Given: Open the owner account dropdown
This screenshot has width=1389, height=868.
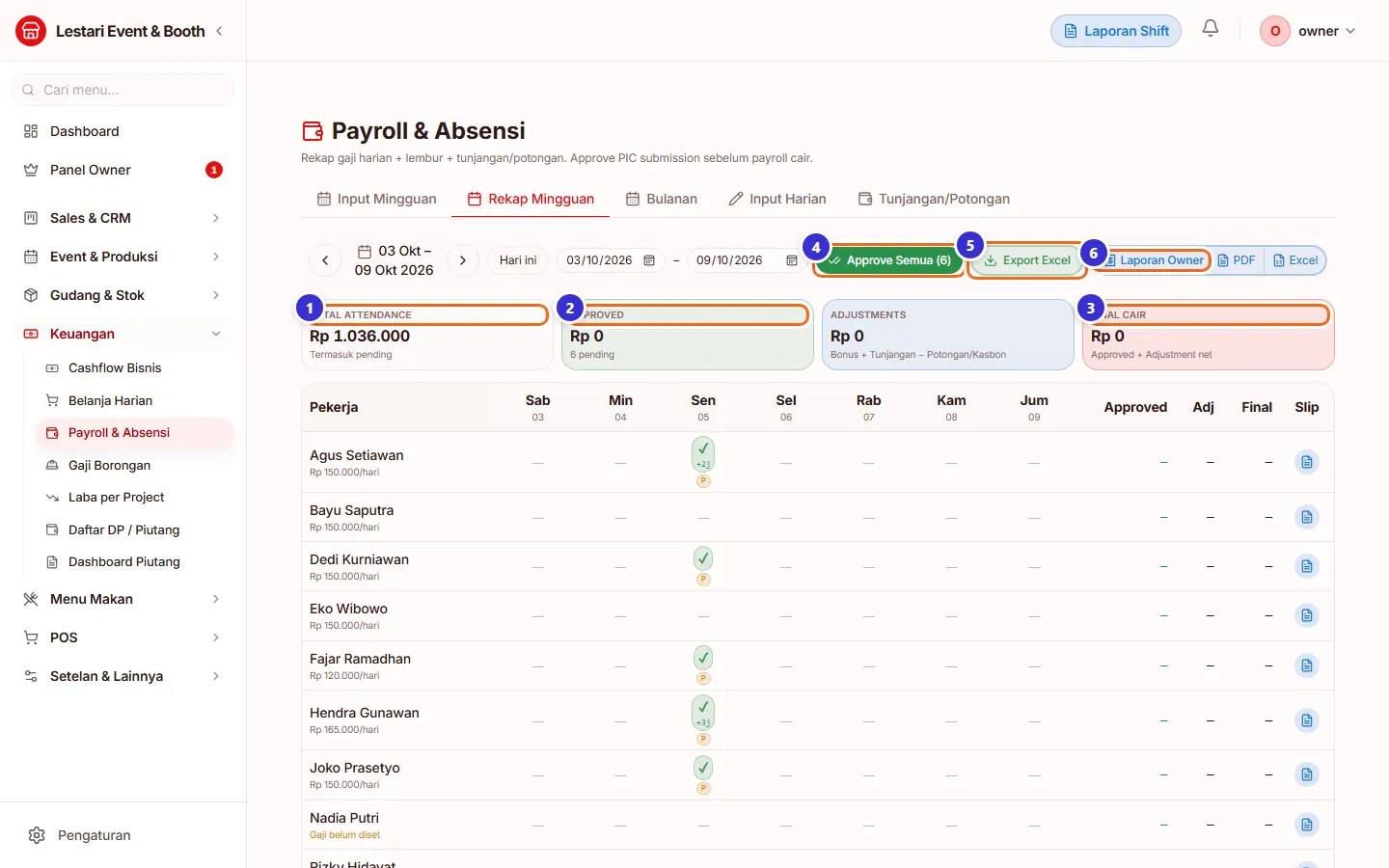Looking at the screenshot, I should point(1308,31).
